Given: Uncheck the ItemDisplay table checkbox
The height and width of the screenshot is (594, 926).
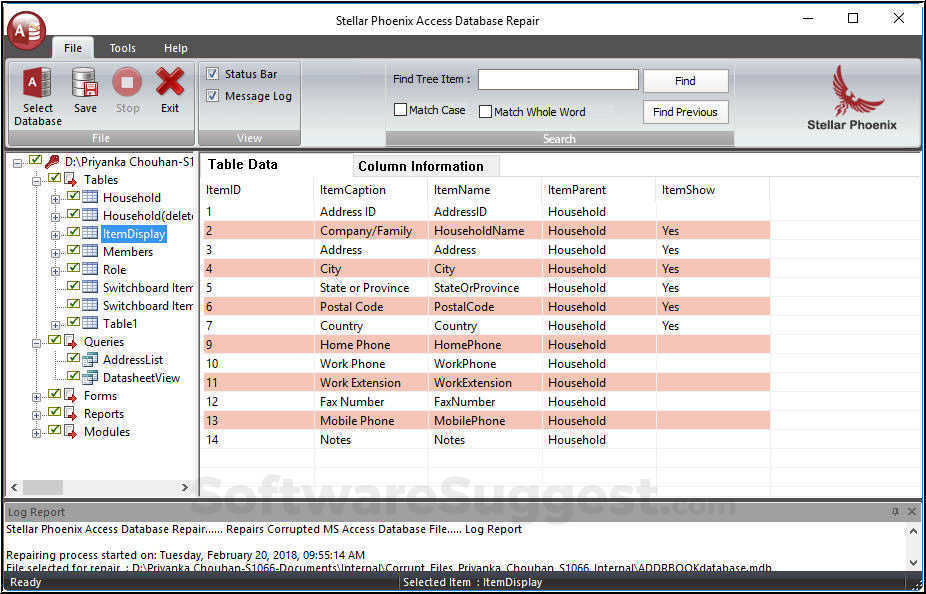Looking at the screenshot, I should pos(73,232).
